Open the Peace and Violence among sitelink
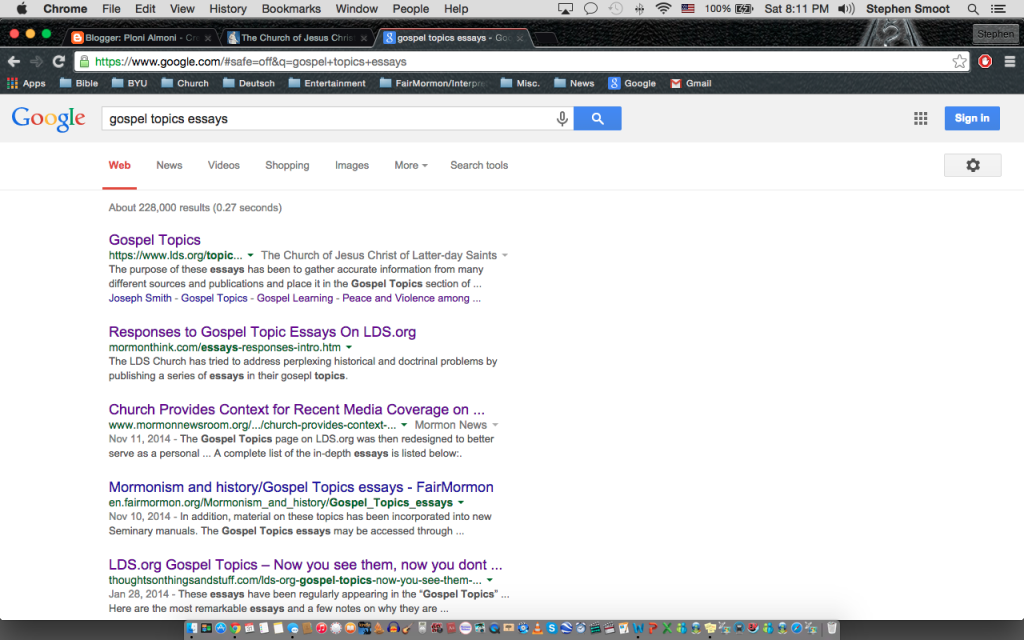This screenshot has height=640, width=1024. [x=411, y=298]
